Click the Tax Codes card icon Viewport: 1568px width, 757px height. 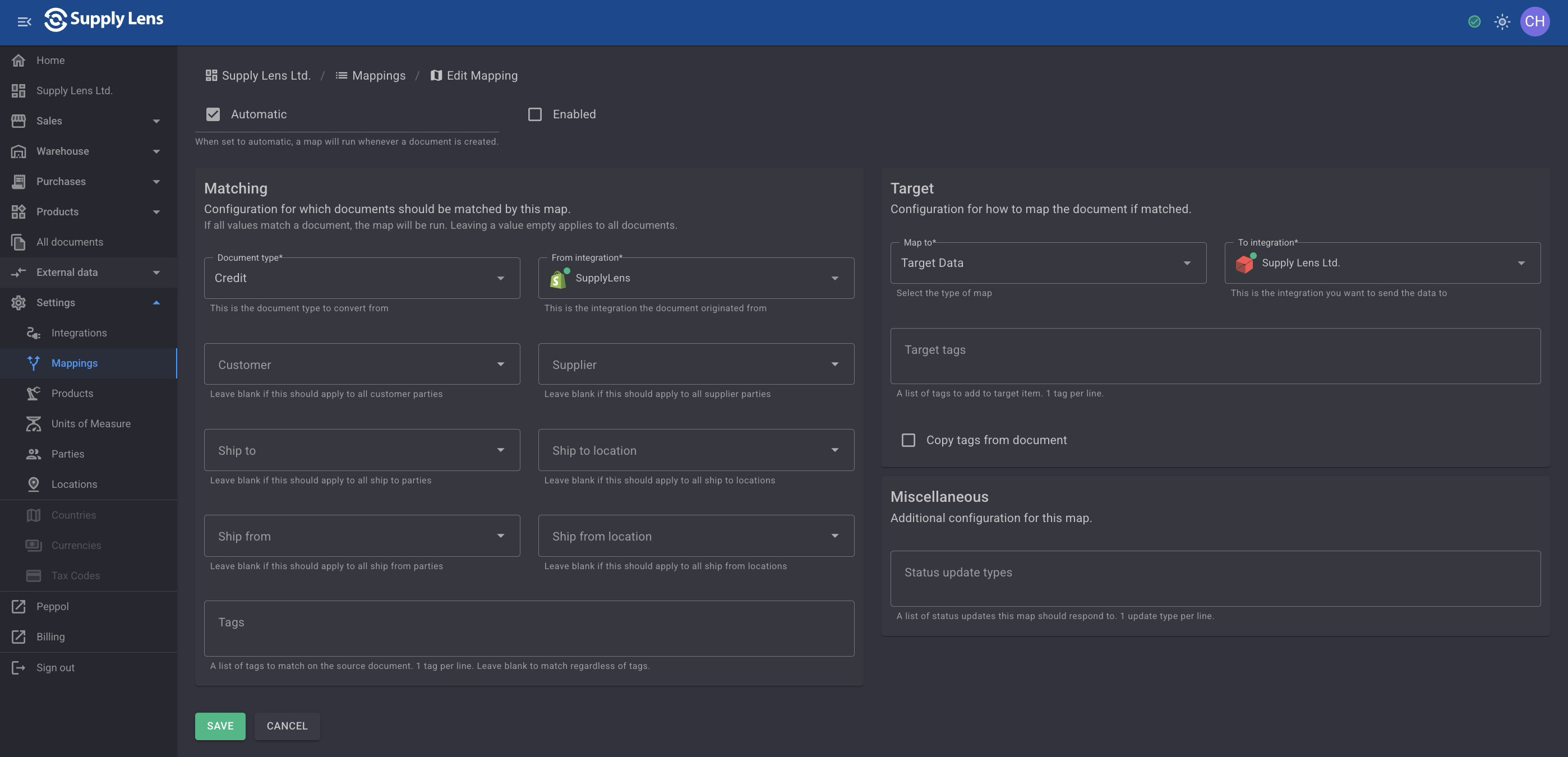[x=34, y=576]
